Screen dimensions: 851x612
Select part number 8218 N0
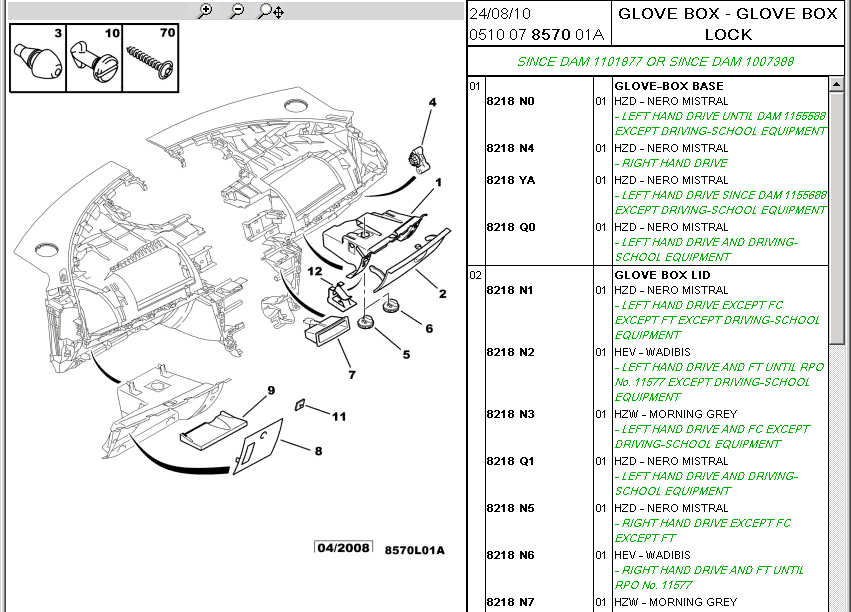(510, 101)
